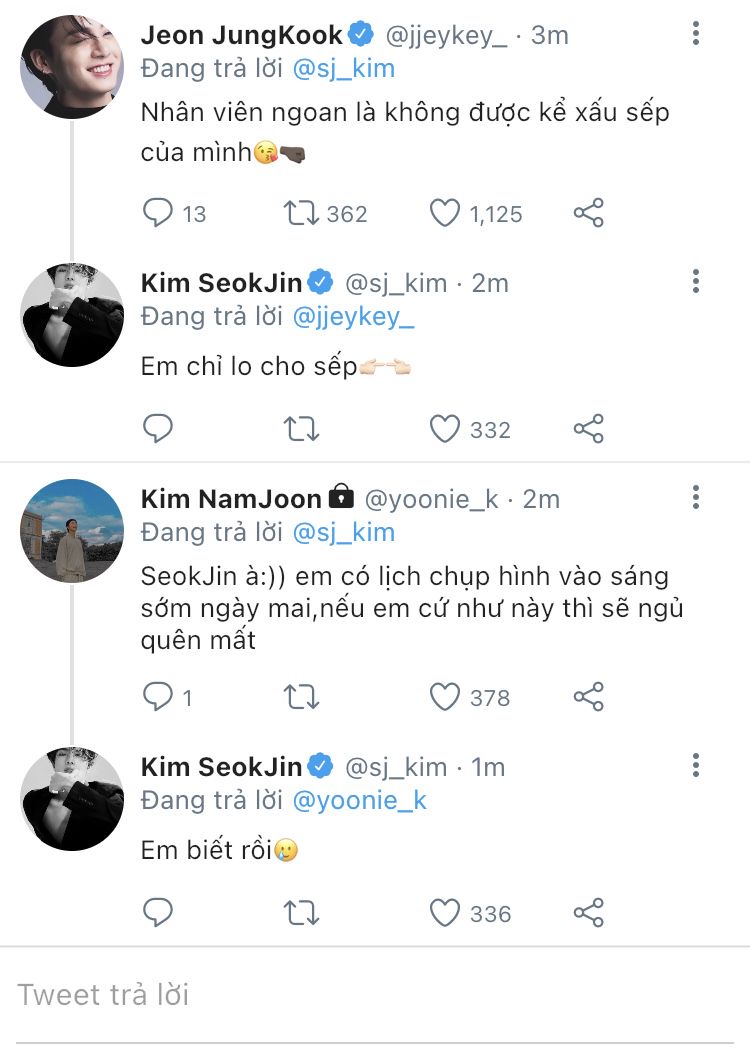Screen dimensions: 750x1051
Task: Open more options on Jeon JungKook's tweet
Action: (x=696, y=34)
